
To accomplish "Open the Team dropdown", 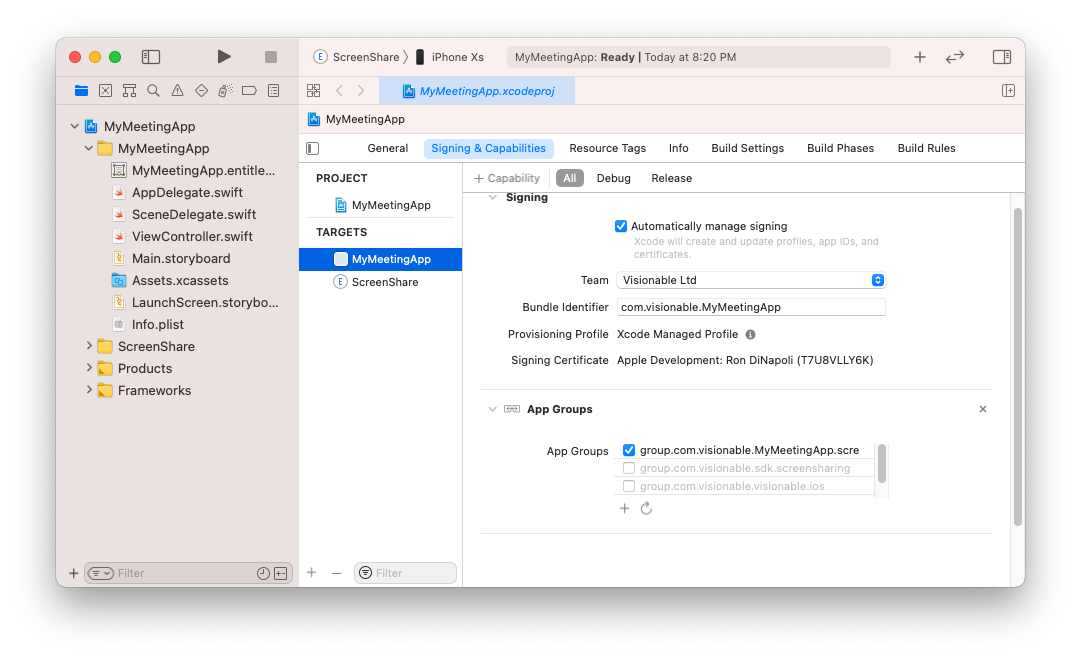I will pos(751,280).
